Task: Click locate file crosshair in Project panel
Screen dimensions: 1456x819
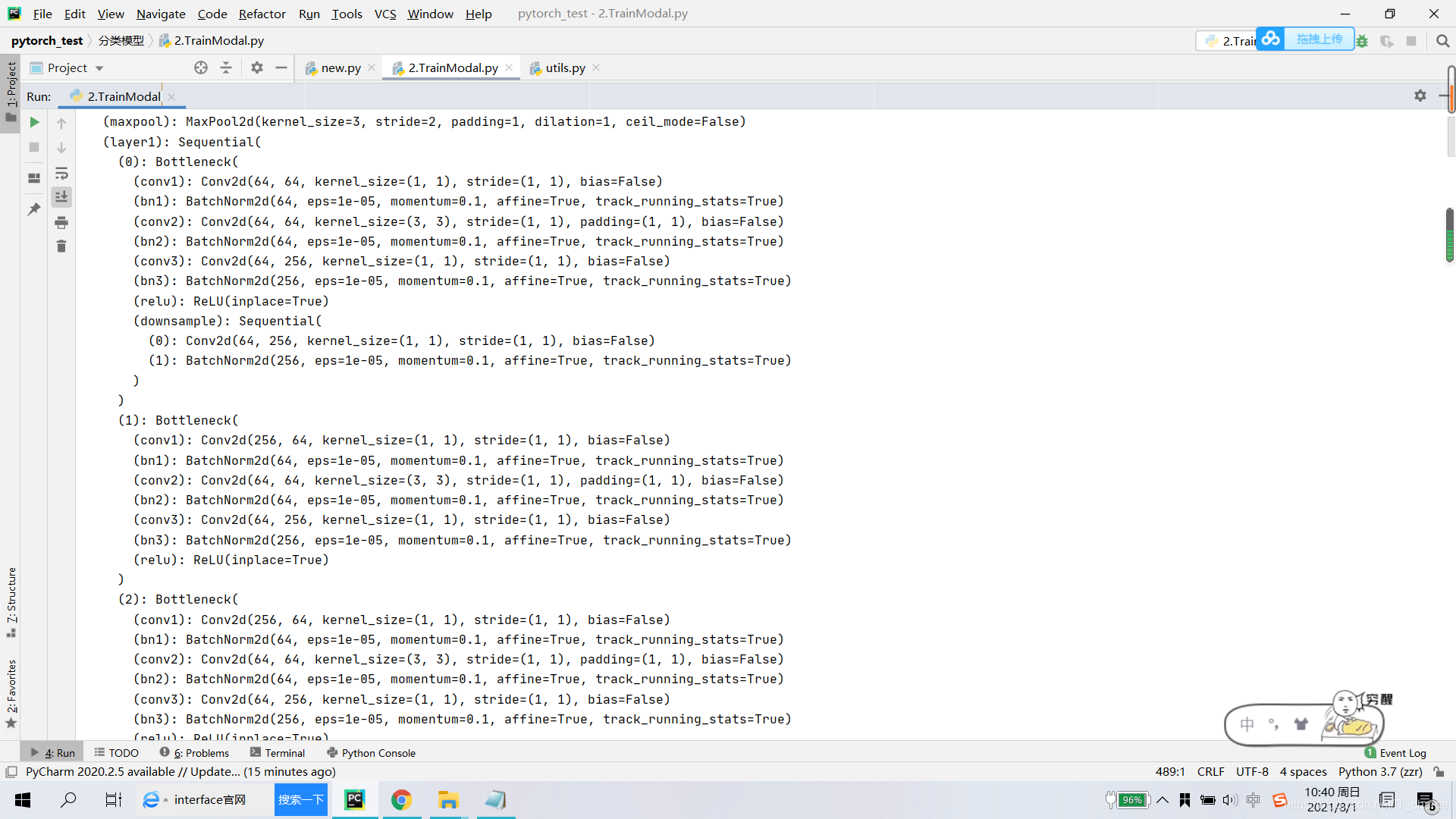Action: (x=201, y=67)
